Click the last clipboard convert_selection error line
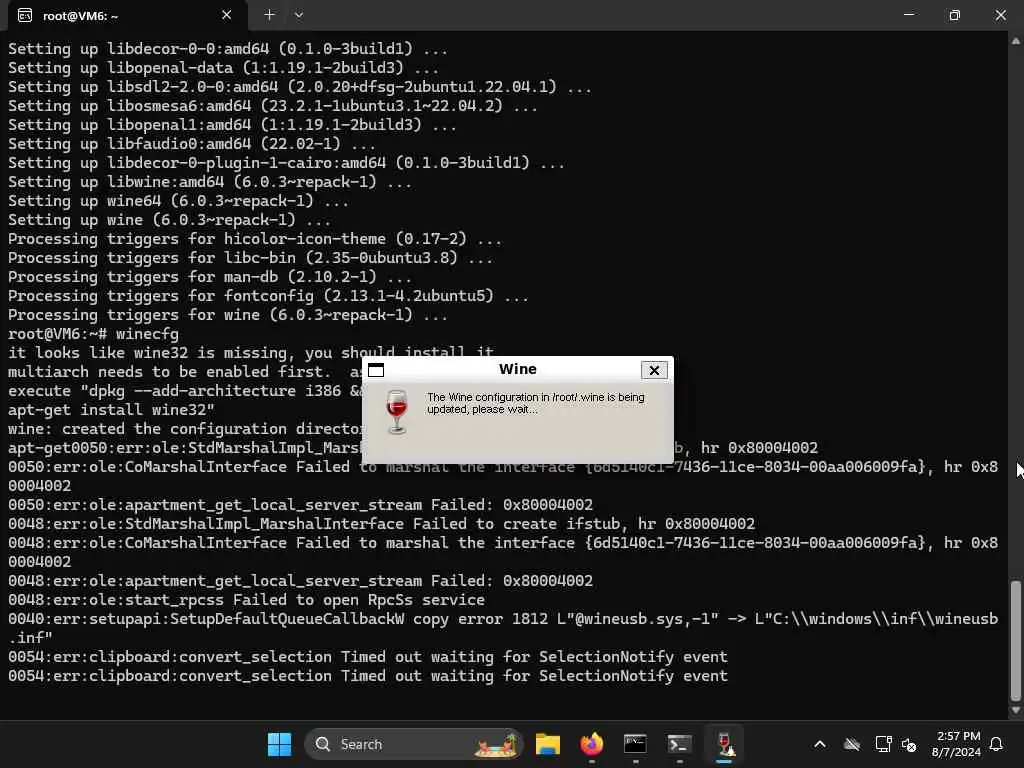The height and width of the screenshot is (768, 1024). (x=368, y=676)
